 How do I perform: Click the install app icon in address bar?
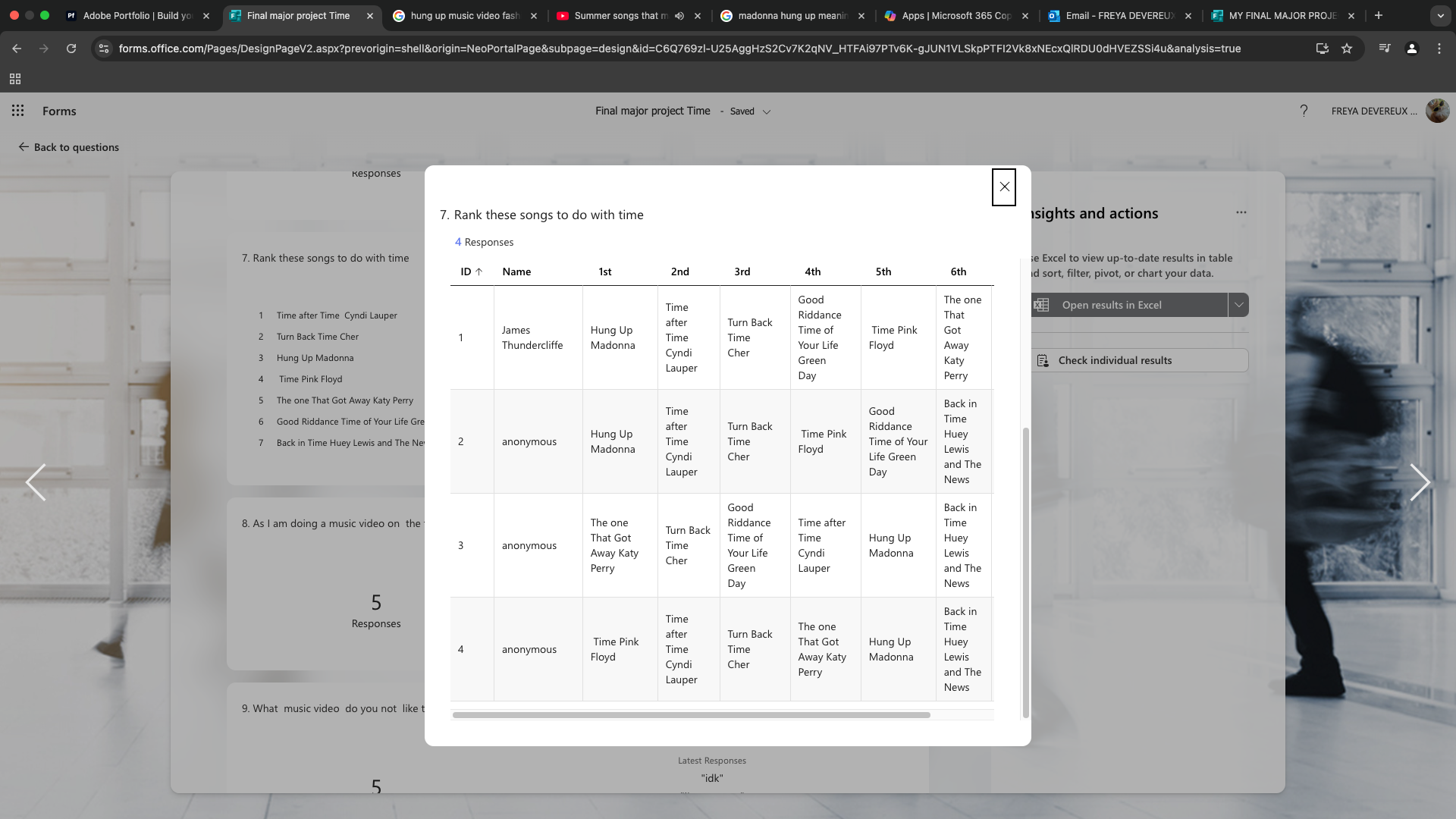click(1322, 49)
